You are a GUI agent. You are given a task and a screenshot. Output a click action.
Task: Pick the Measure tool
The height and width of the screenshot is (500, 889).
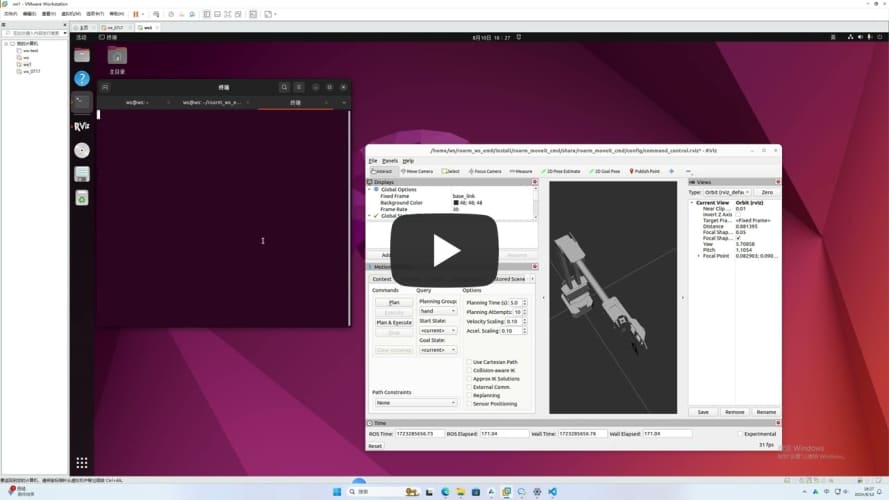(x=521, y=171)
